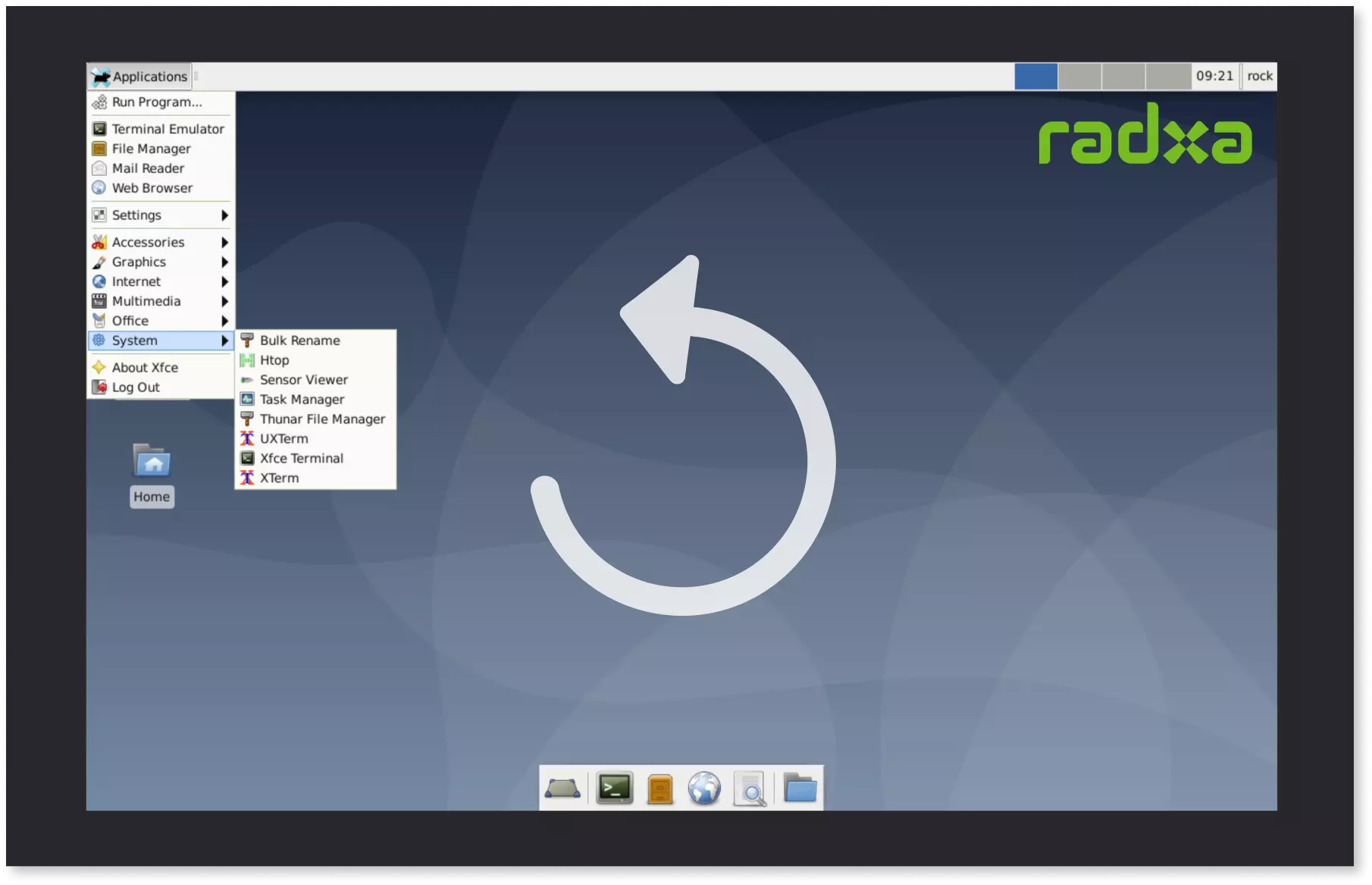Viewport: 1372px width, 885px height.
Task: Open the Applications menu button
Action: click(x=139, y=77)
